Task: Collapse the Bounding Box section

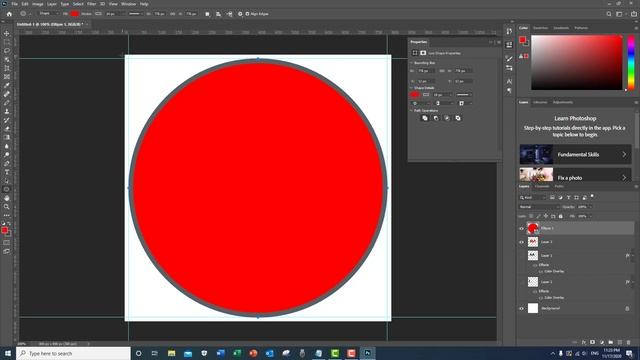Action: point(411,63)
